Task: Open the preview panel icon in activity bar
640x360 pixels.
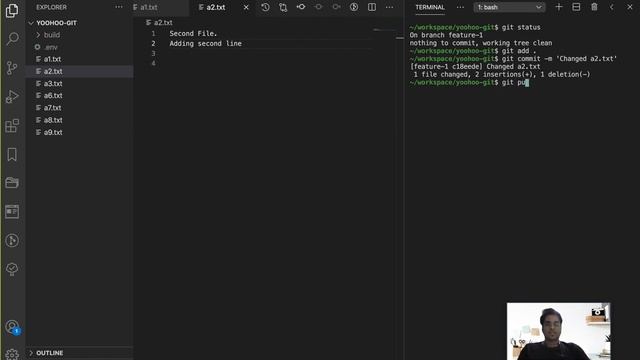Action: [12, 211]
